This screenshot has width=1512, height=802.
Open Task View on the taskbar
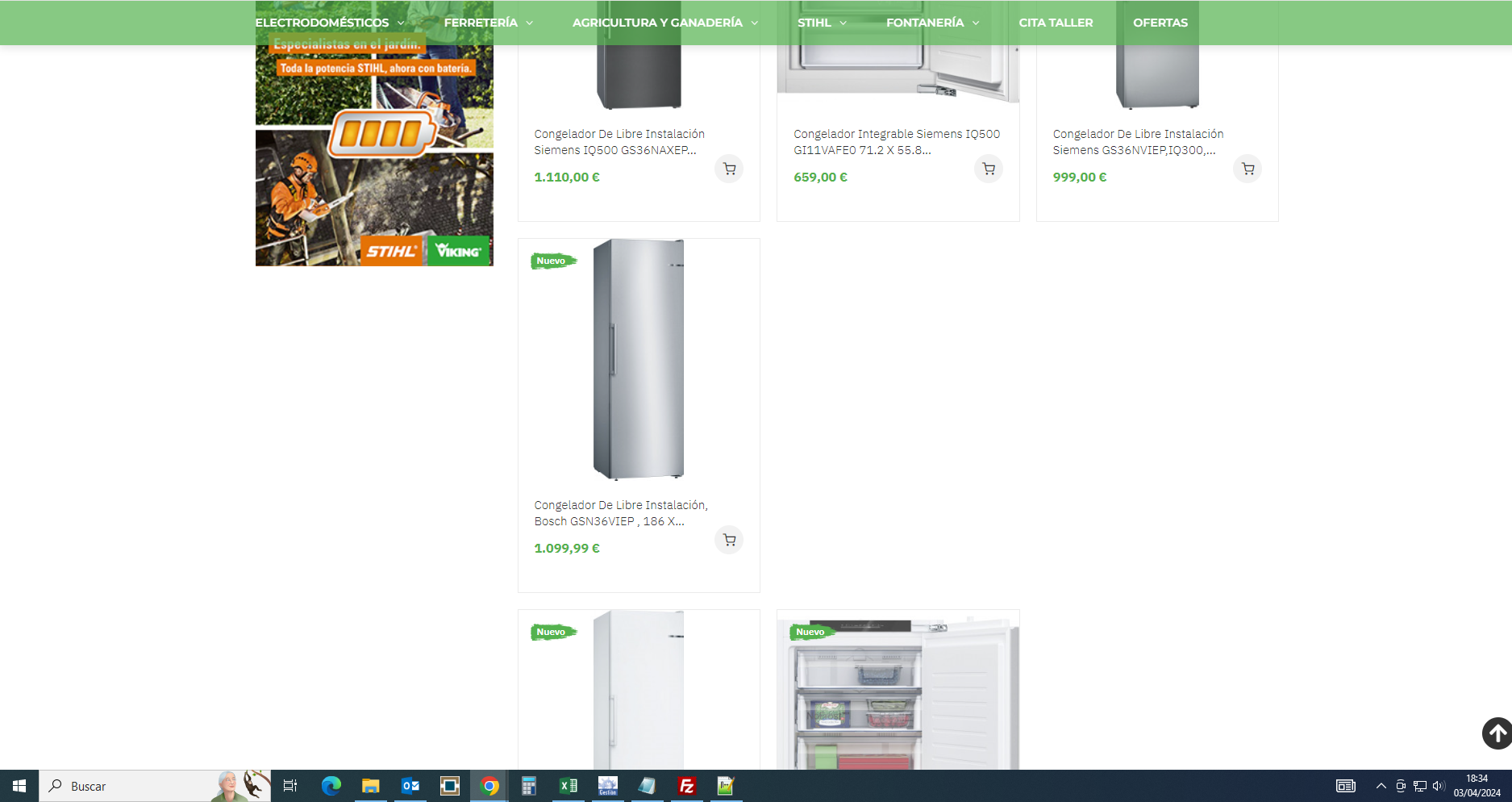coord(290,786)
